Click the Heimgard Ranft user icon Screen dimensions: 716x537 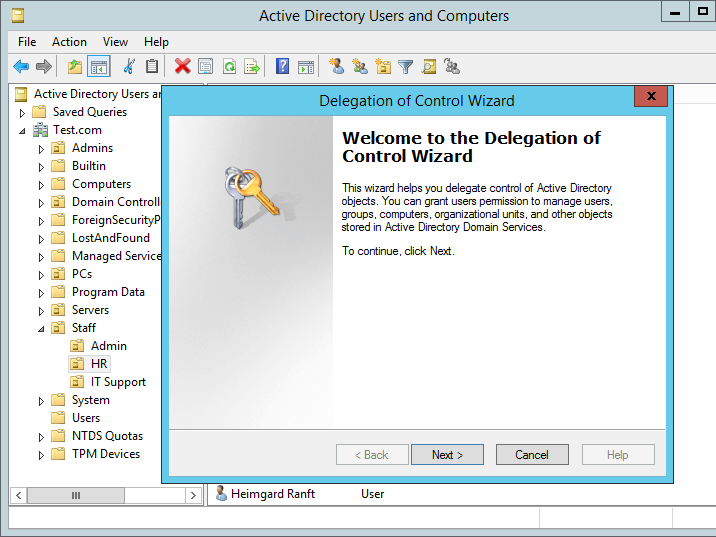(x=221, y=494)
